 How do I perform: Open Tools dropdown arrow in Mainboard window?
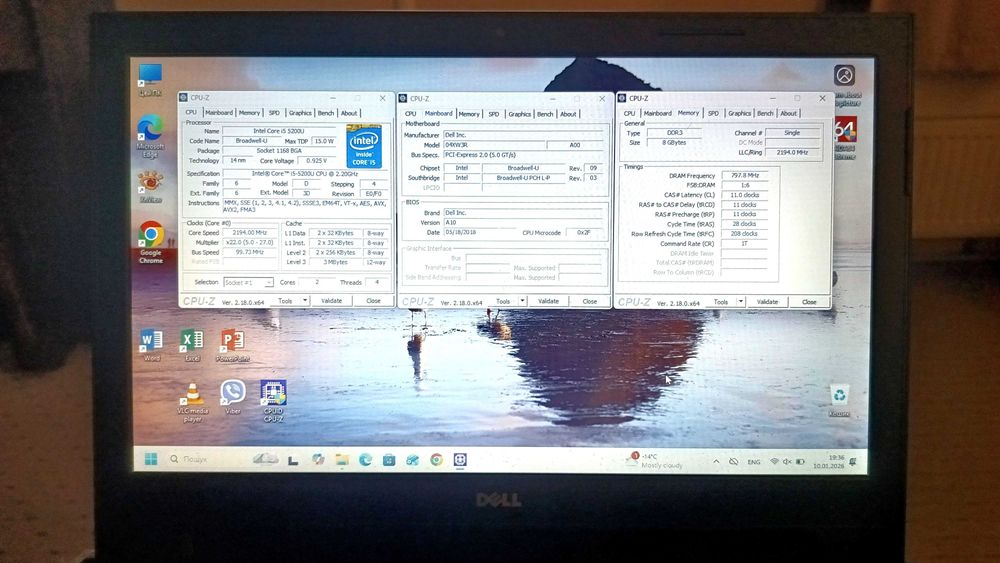click(522, 301)
